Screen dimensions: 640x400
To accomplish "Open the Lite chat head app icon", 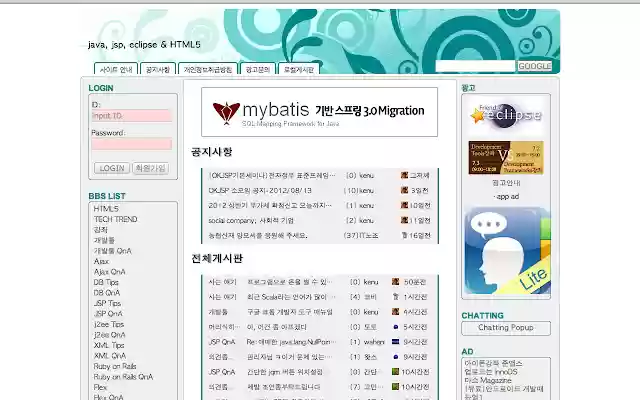I will [x=507, y=251].
